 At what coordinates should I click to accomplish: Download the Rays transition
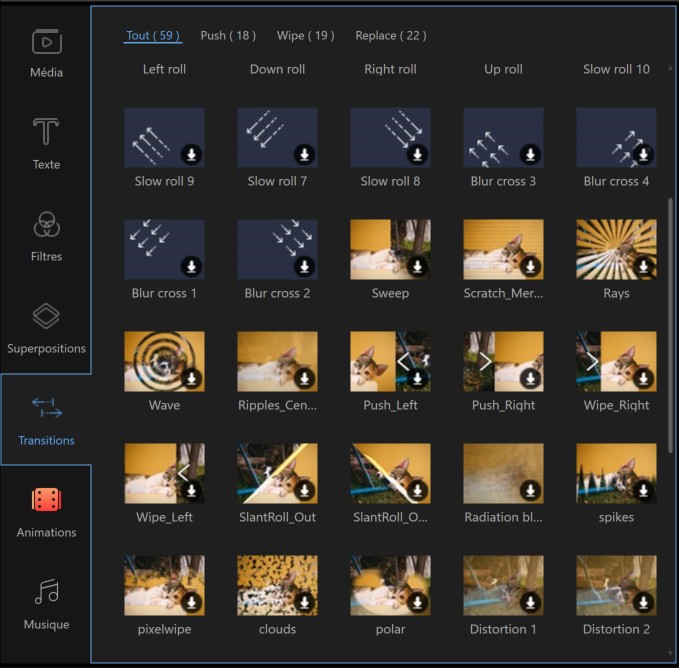643,267
